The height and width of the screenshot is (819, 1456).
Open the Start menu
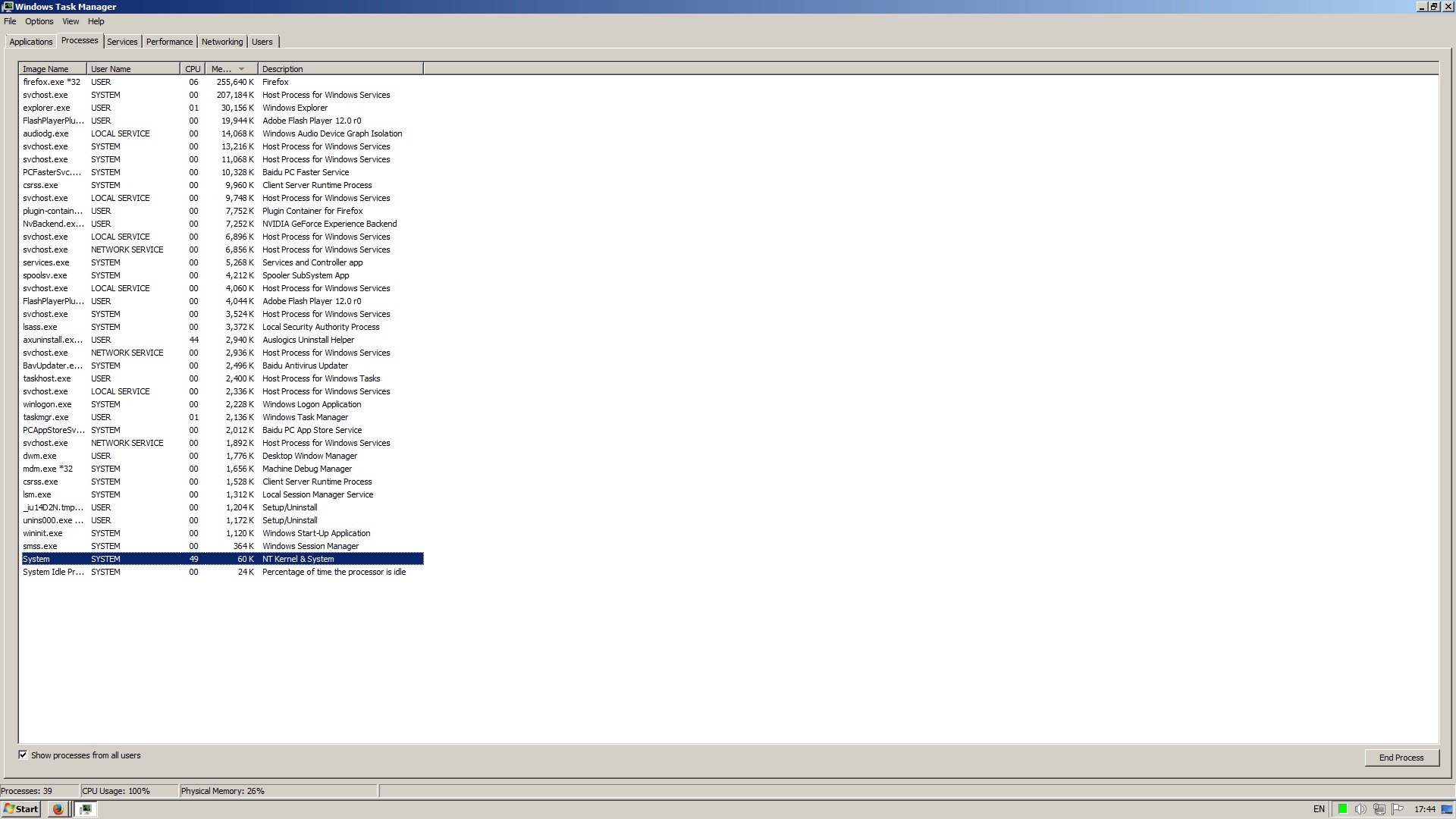(21, 809)
